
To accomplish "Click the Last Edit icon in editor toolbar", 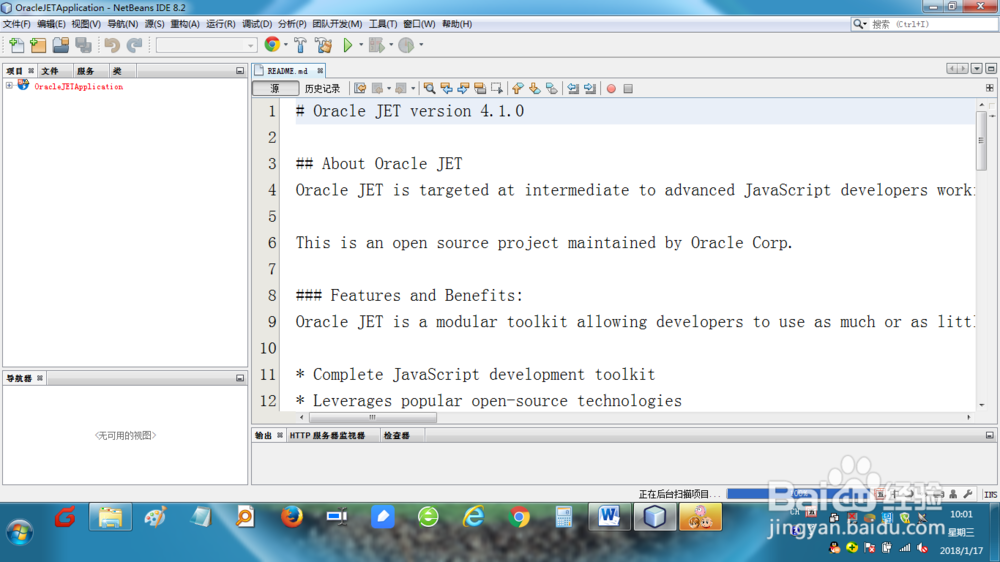I will coord(360,89).
